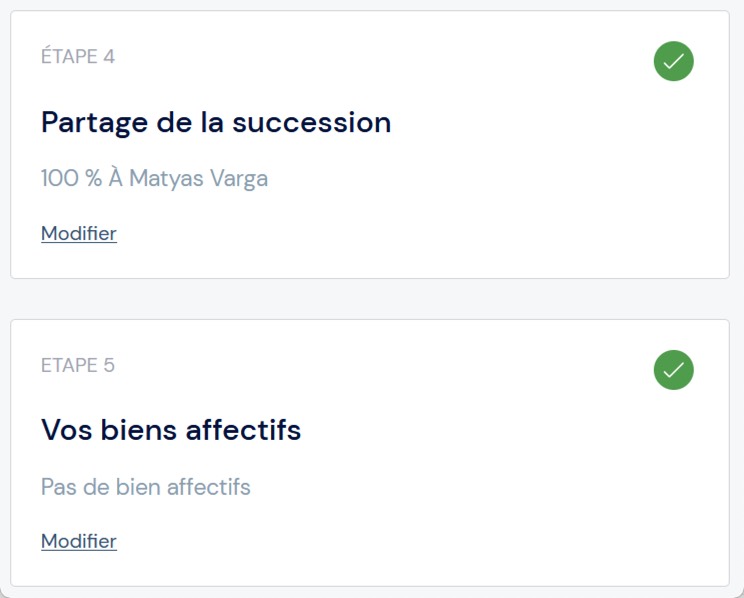Click the green checkmark icon for Étape 4
The width and height of the screenshot is (744, 598).
[x=673, y=61]
